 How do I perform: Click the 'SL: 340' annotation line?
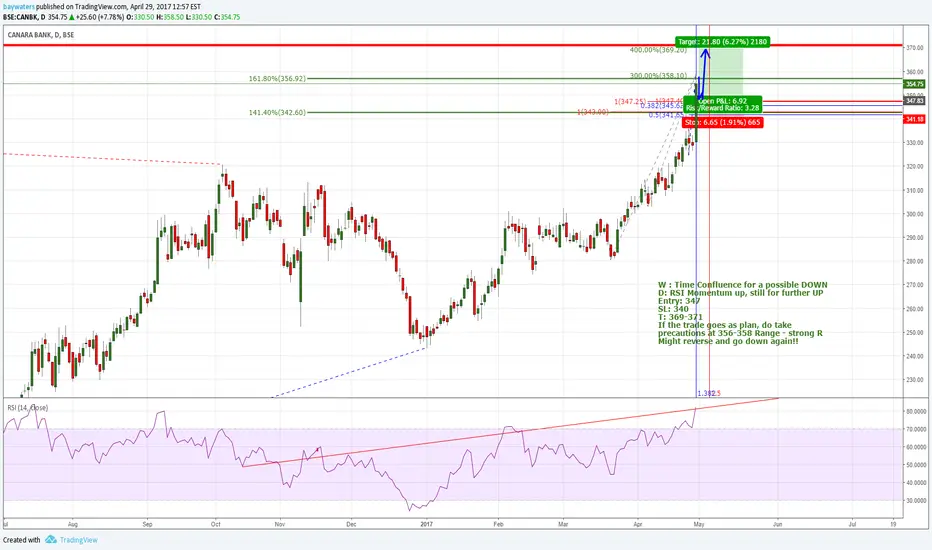(x=673, y=309)
